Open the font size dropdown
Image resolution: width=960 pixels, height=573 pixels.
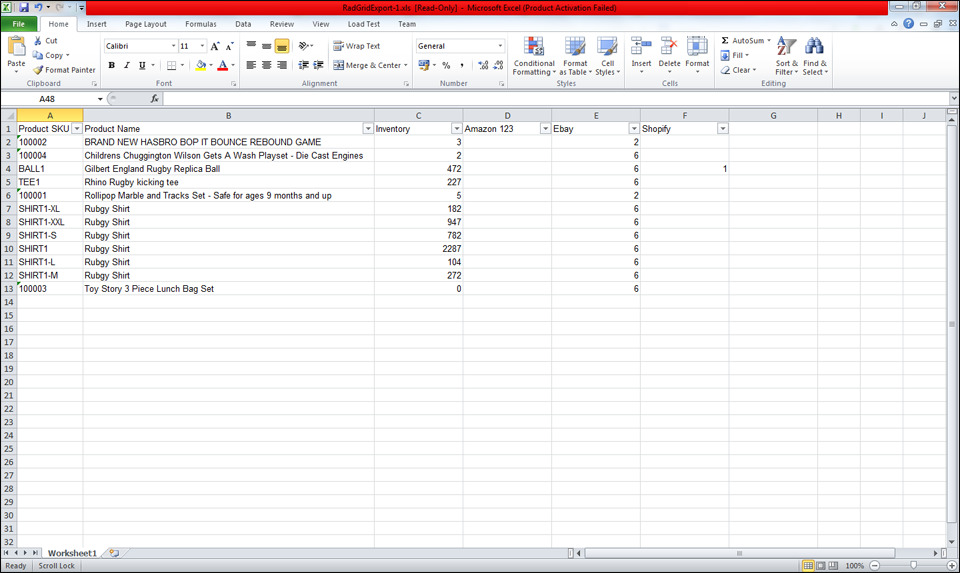coord(202,46)
